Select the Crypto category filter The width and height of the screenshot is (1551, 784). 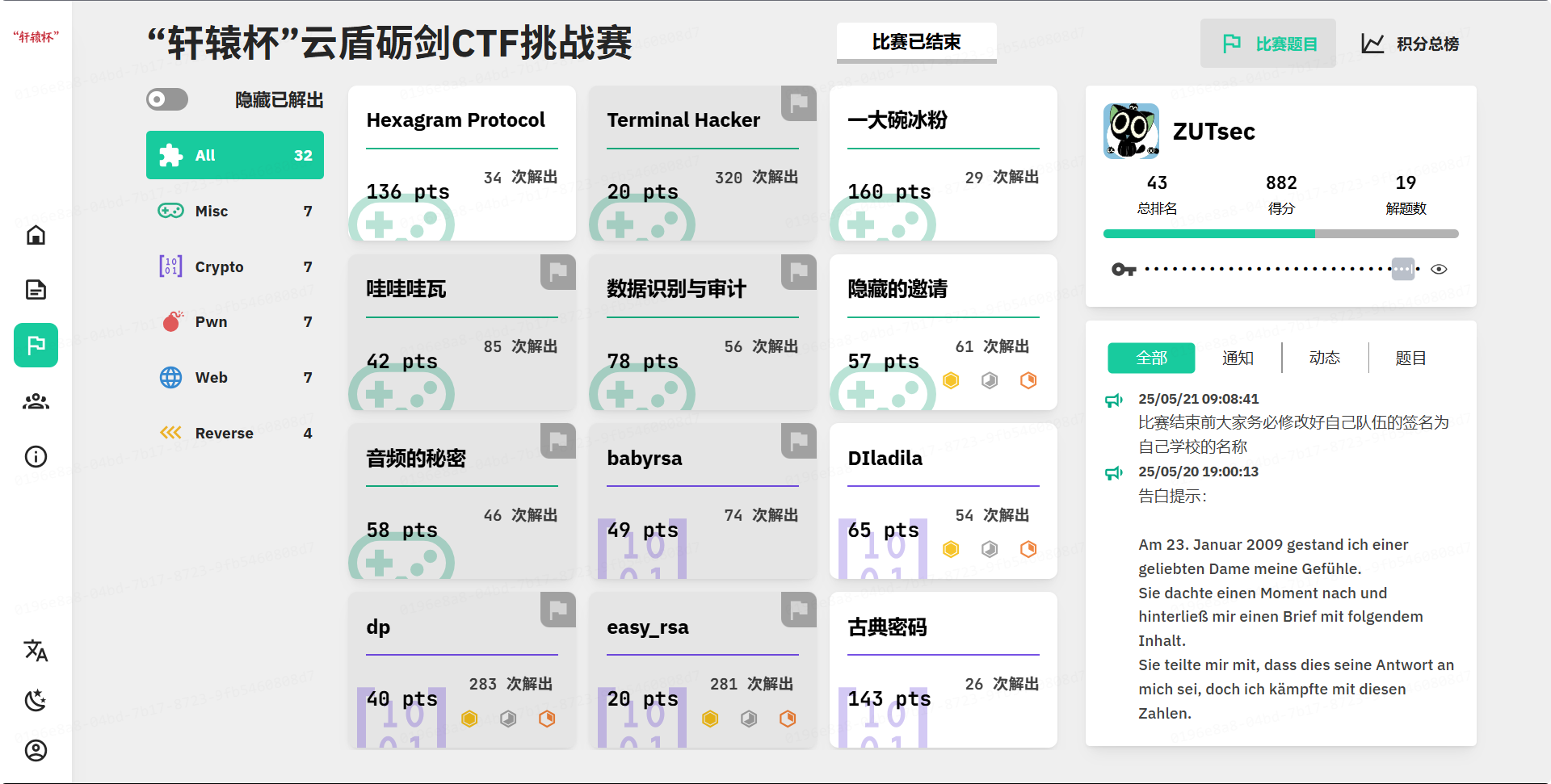point(235,266)
